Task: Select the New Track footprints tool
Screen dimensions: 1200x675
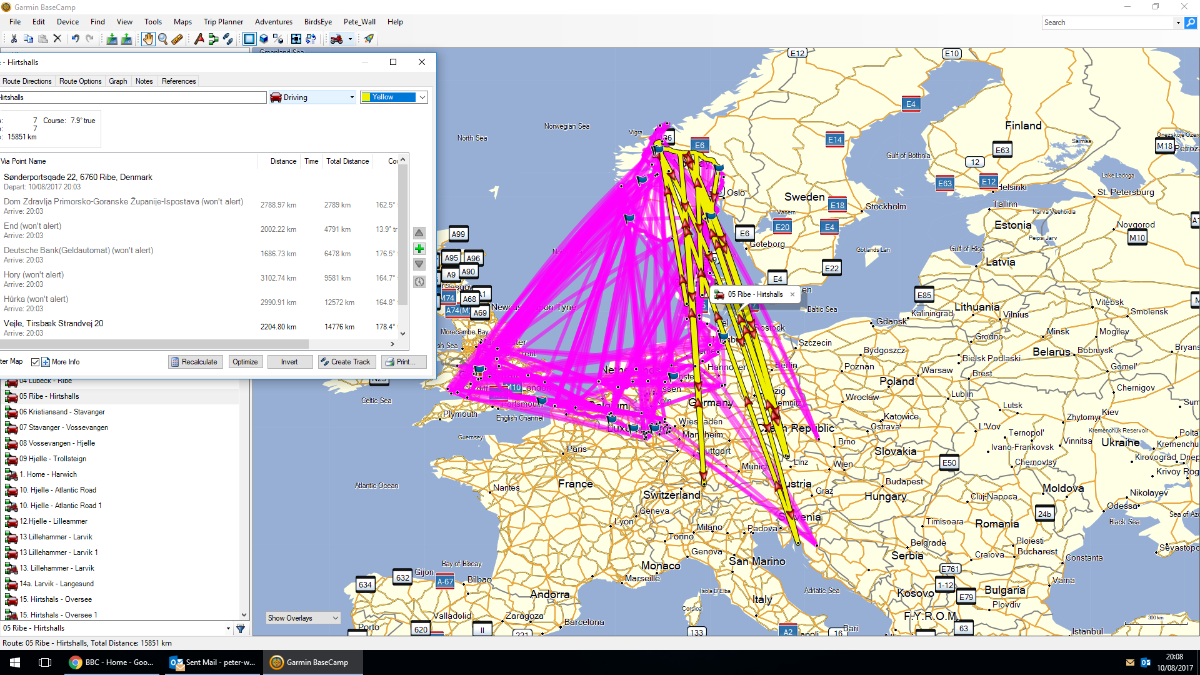Action: pos(228,39)
